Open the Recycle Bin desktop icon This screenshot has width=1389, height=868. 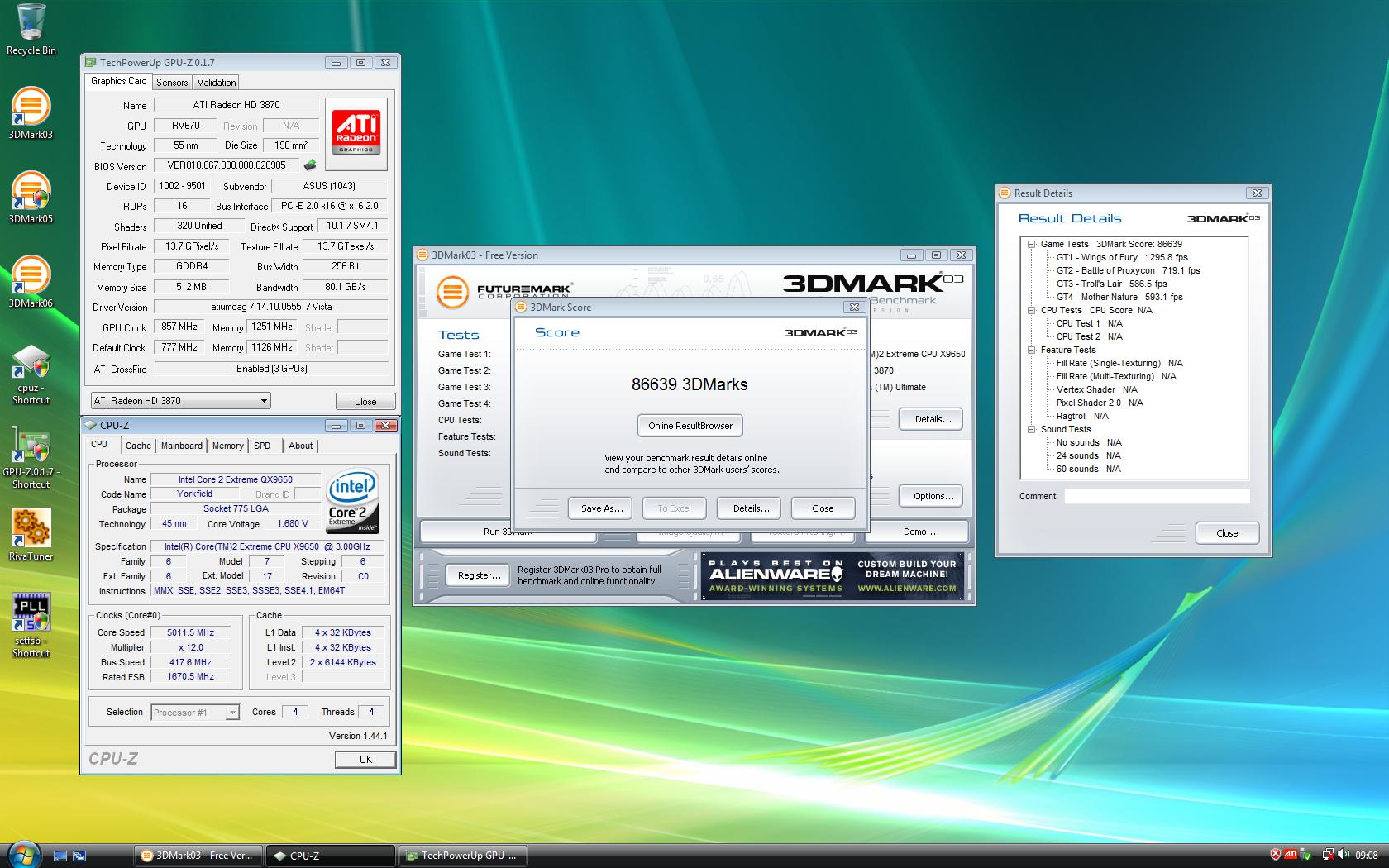click(31, 29)
